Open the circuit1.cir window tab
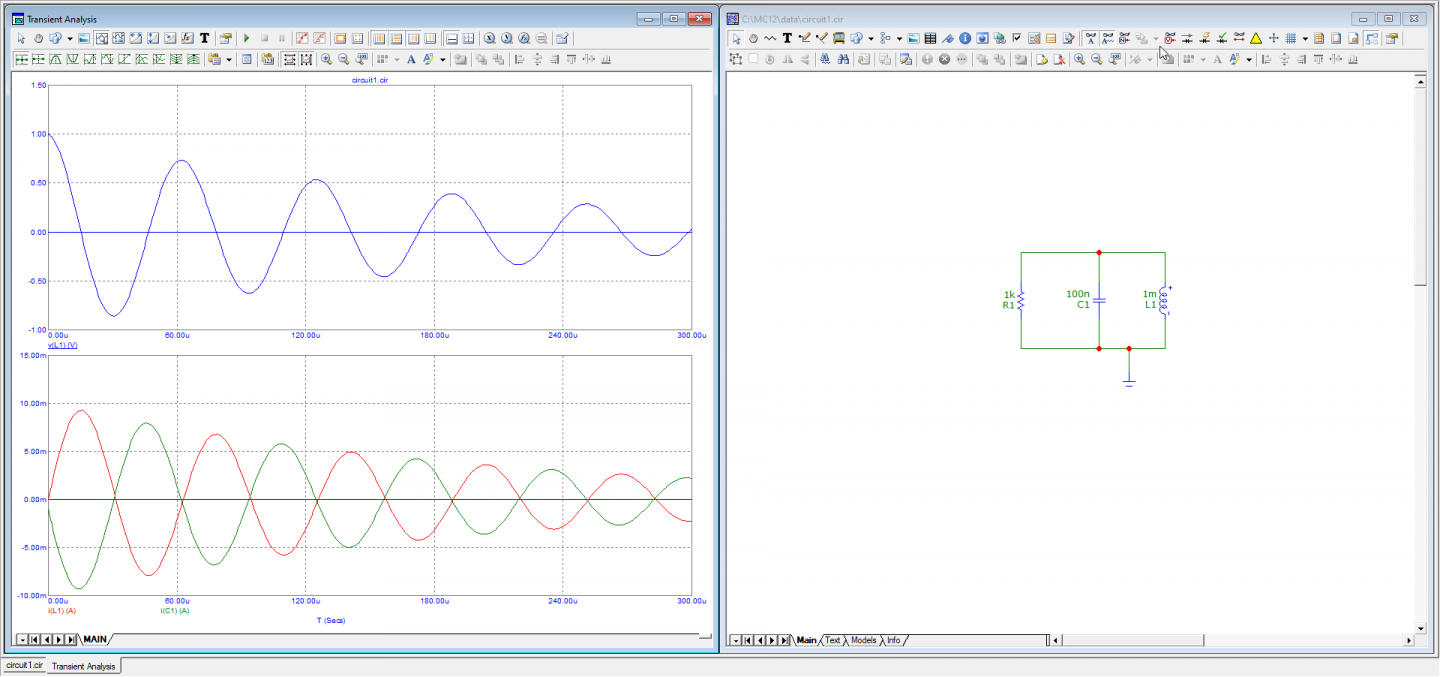Viewport: 1440px width, 677px height. point(23,665)
